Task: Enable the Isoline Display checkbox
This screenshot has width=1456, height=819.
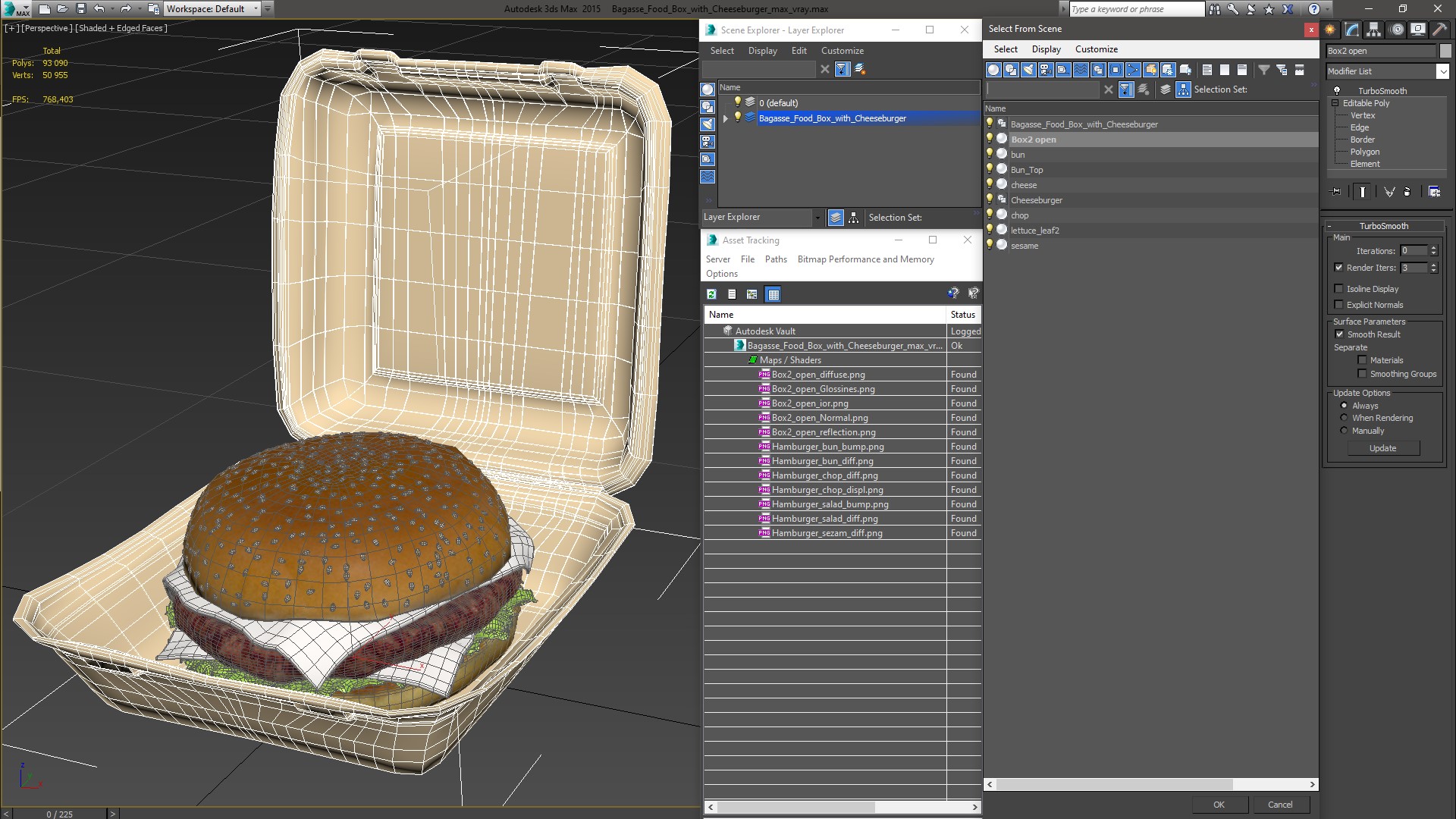Action: 1338,289
